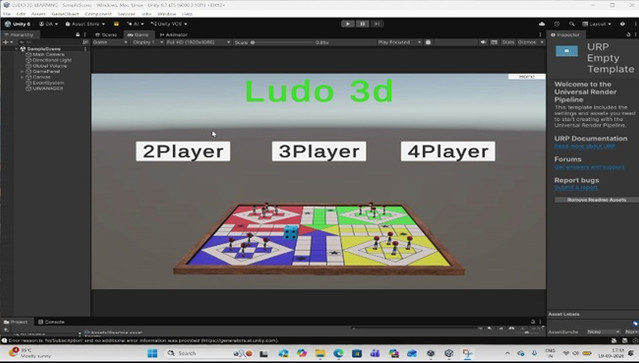
Task: Open the Layout dropdown
Action: (597, 24)
